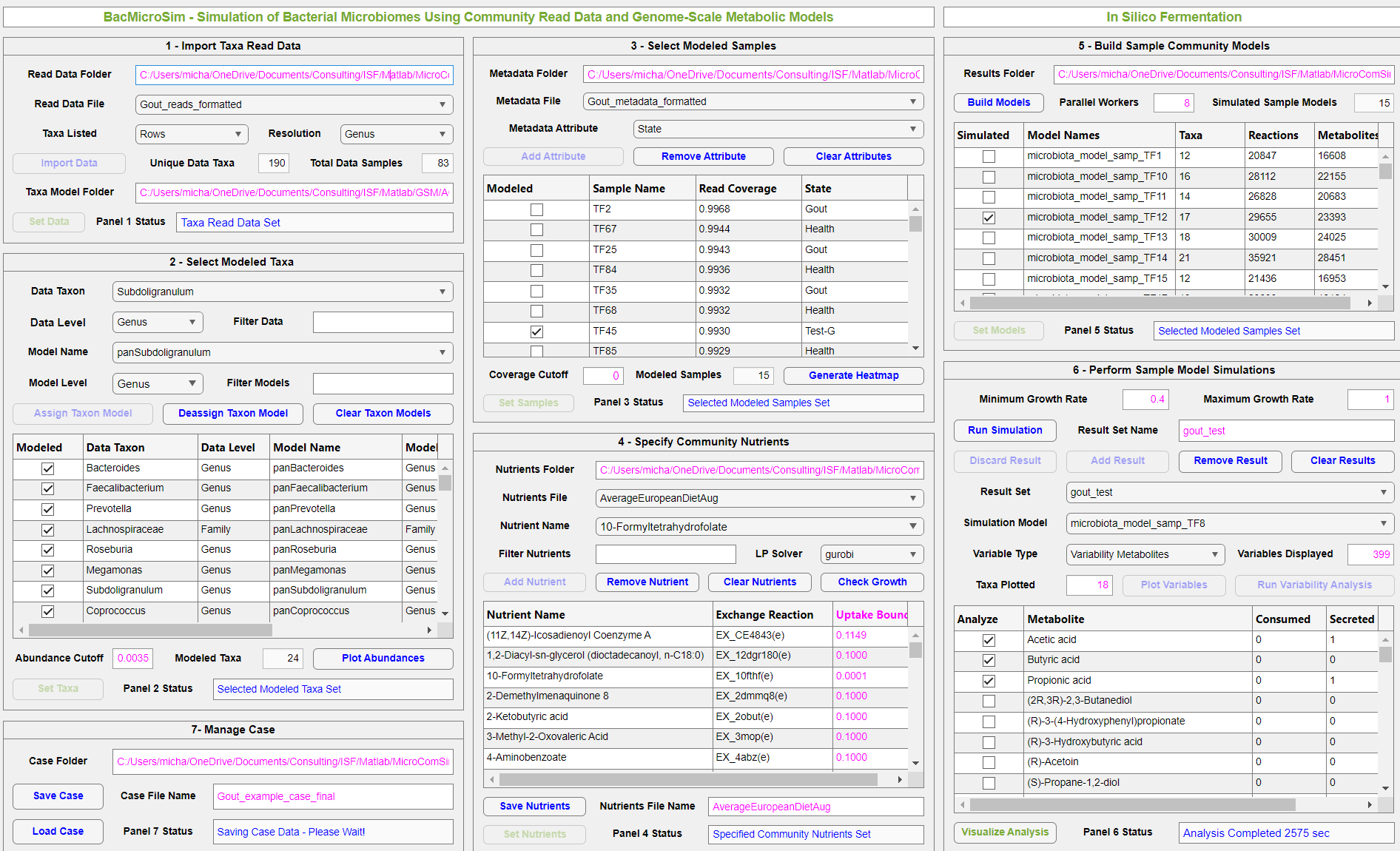
Task: Click Generate Heatmap button
Action: [x=853, y=375]
